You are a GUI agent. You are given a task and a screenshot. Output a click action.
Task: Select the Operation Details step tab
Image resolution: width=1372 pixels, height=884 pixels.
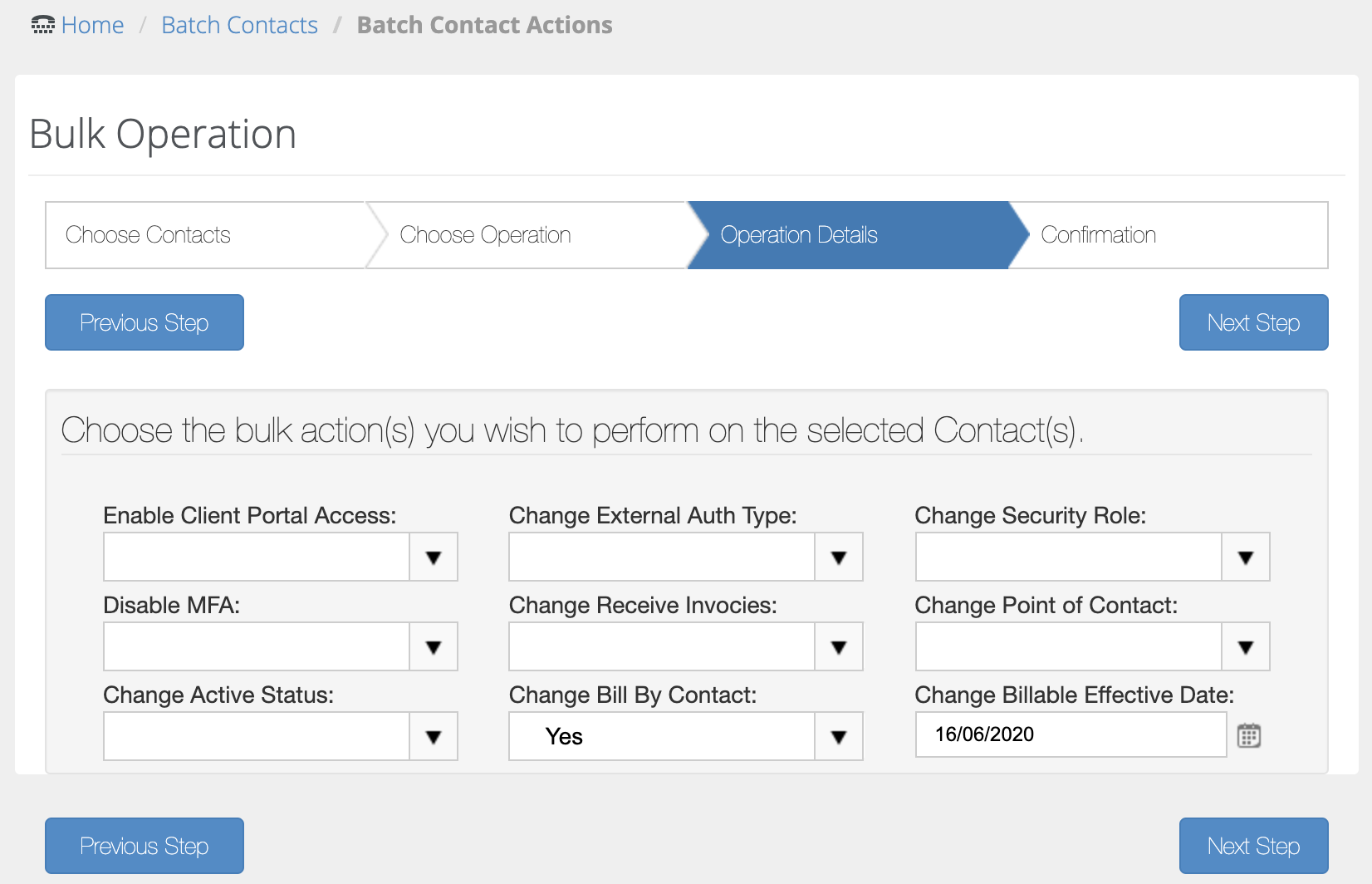point(799,235)
